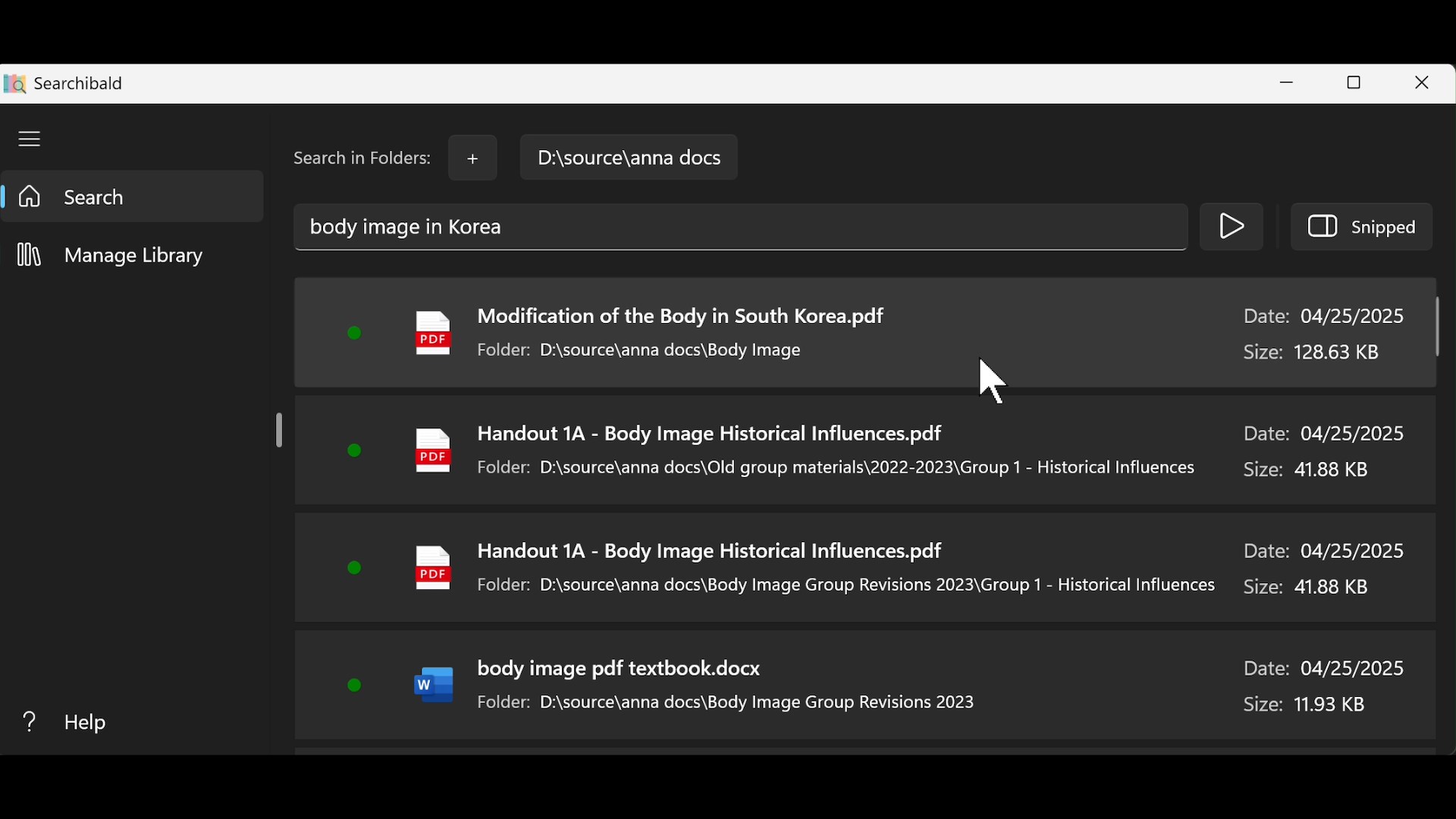This screenshot has height=819, width=1456.
Task: Click Word icon of body image pdf textbook.docx
Action: [433, 686]
